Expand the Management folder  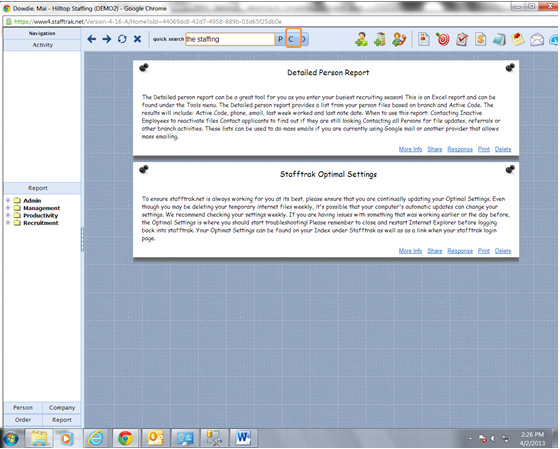coord(8,208)
